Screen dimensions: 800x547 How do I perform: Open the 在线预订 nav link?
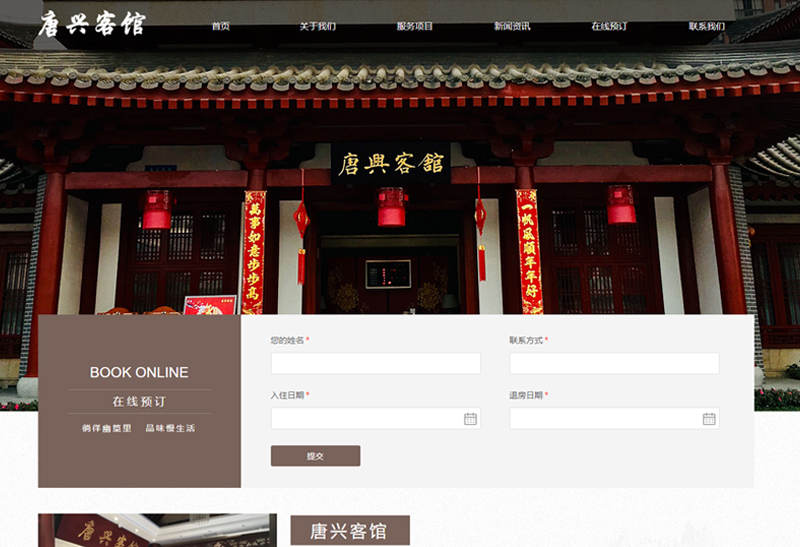[x=609, y=26]
